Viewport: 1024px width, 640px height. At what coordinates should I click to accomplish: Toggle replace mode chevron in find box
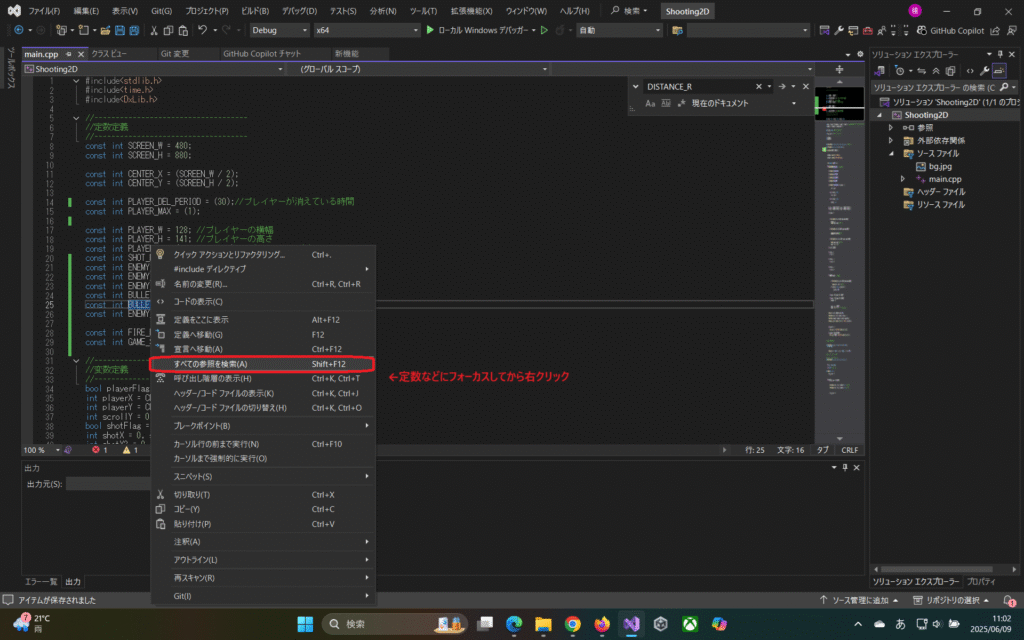pyautogui.click(x=635, y=86)
